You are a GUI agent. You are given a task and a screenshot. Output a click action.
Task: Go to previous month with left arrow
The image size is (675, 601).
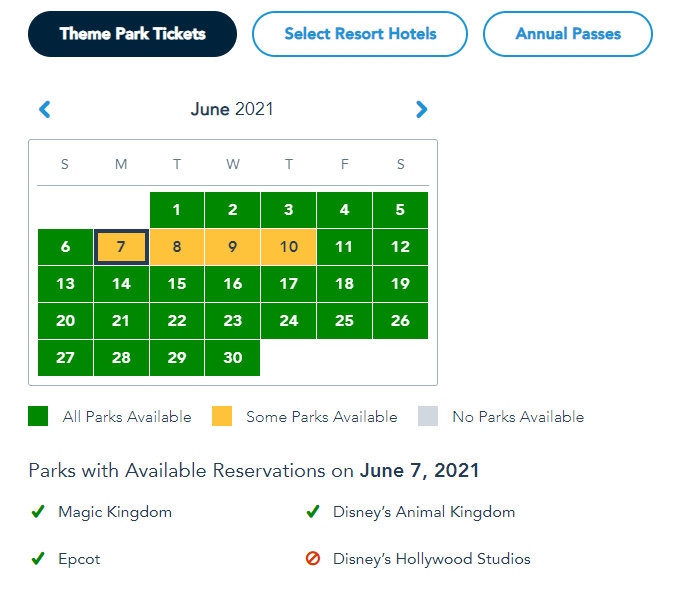[x=44, y=110]
